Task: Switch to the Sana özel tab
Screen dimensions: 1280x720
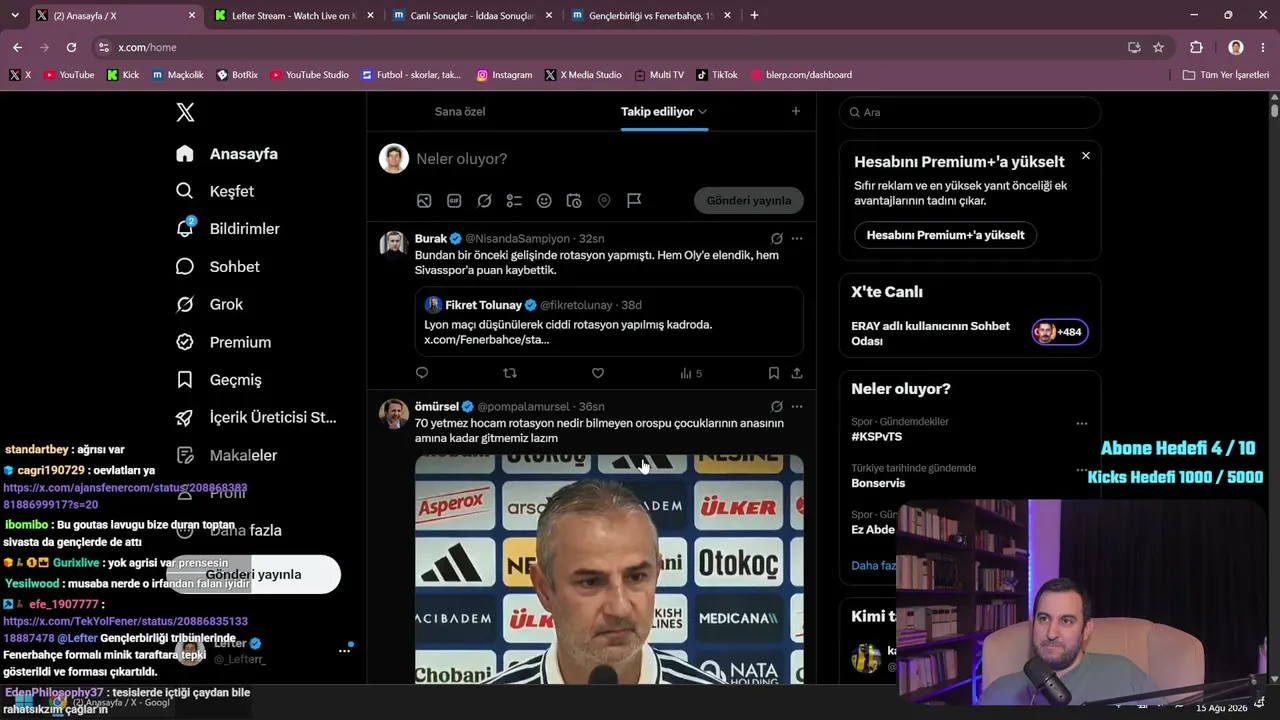Action: point(460,111)
